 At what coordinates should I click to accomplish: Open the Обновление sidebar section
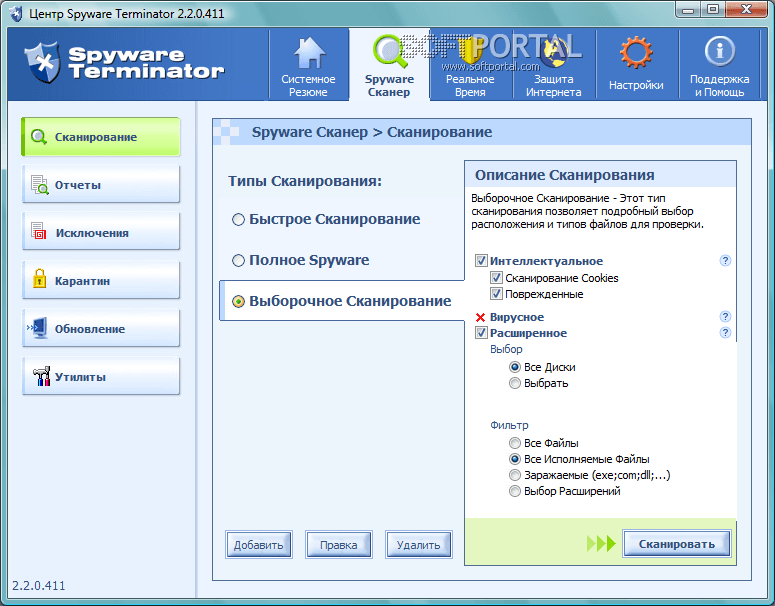pos(101,328)
